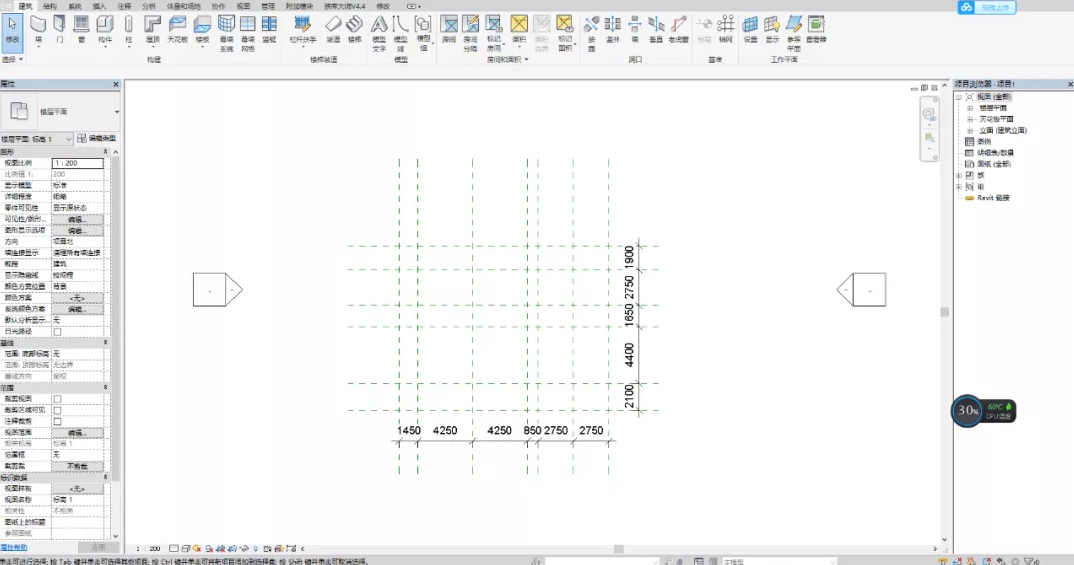Click Edit button for Visibility/Graphics overrides
Viewport: 1074px width, 565px height.
click(x=77, y=219)
